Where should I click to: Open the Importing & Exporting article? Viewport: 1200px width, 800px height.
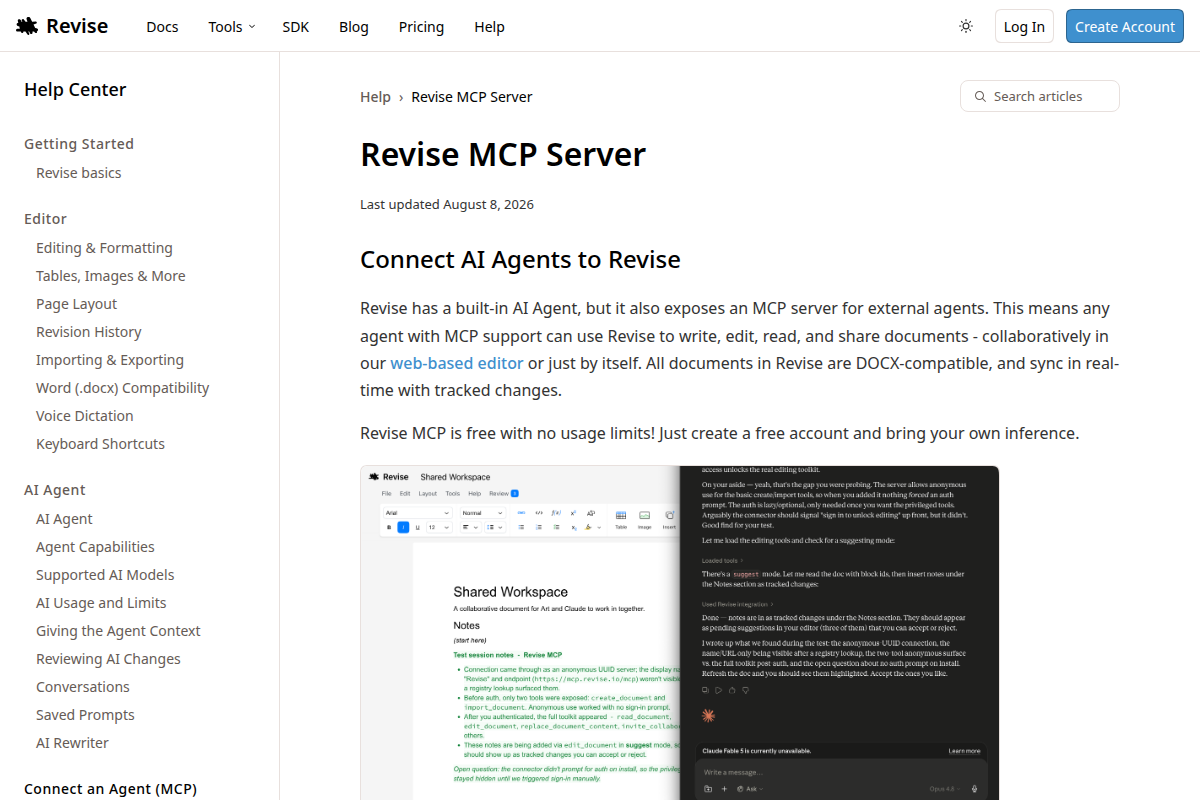(x=110, y=360)
